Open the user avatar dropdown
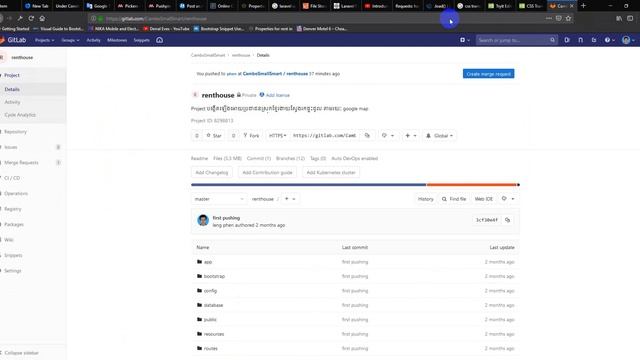Image resolution: width=640 pixels, height=360 pixels. pos(628,40)
